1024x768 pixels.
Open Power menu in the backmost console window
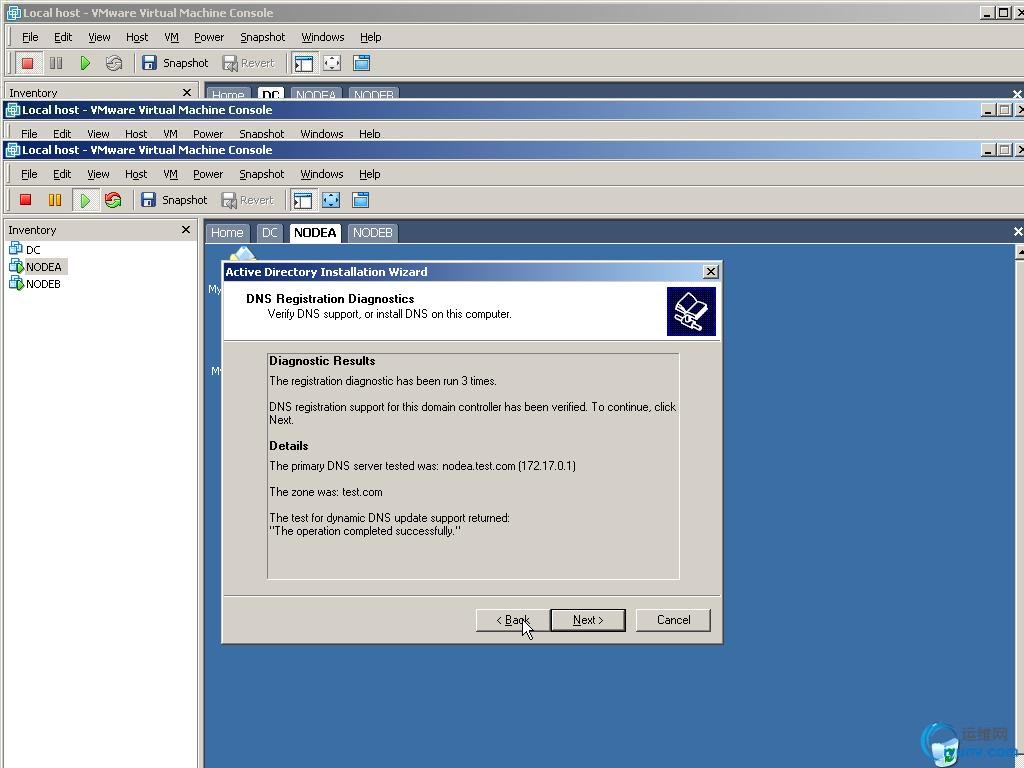pyautogui.click(x=209, y=37)
